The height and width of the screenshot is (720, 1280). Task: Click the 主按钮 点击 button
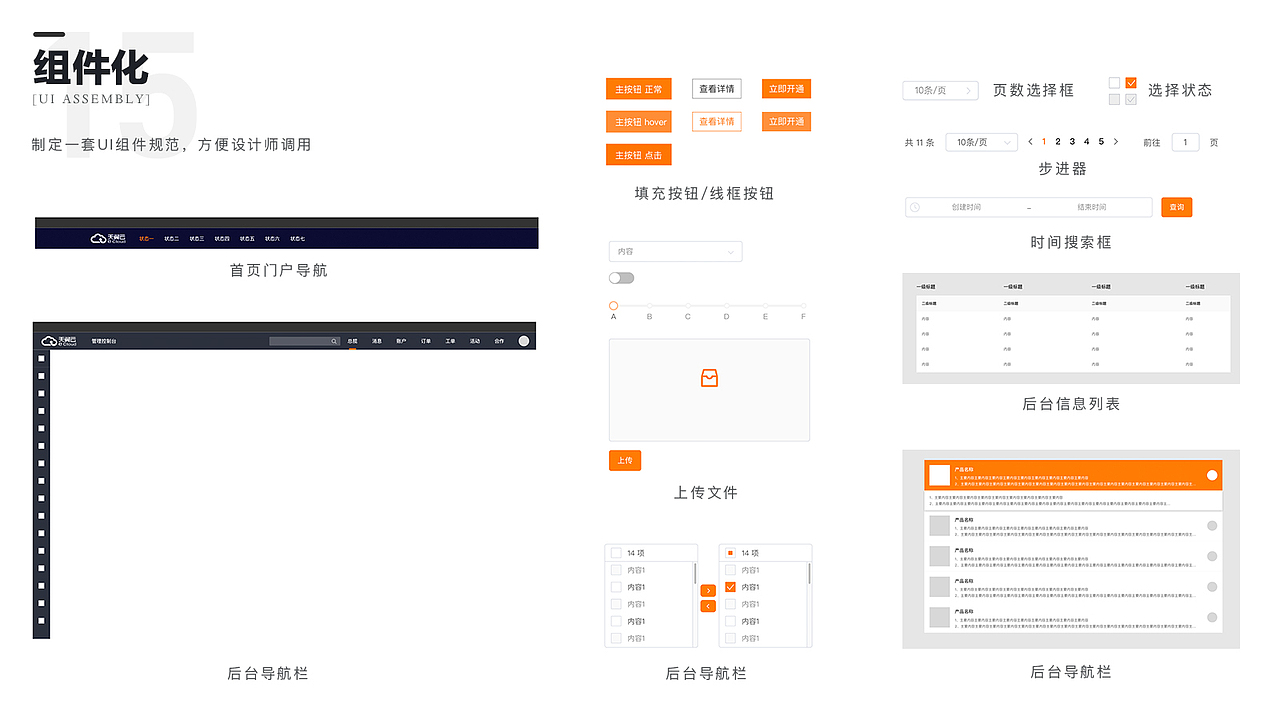coord(638,155)
